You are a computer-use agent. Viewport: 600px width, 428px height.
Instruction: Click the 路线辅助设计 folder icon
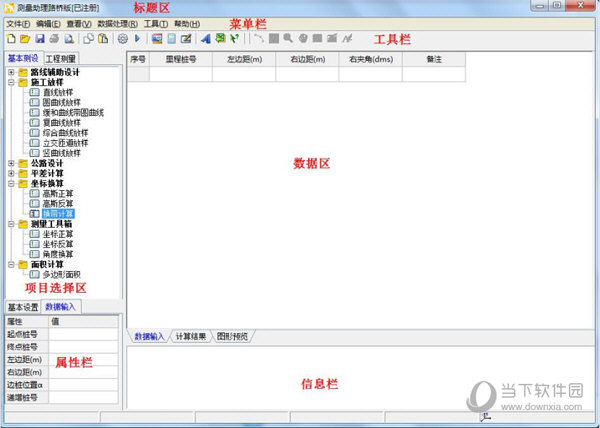[x=23, y=72]
